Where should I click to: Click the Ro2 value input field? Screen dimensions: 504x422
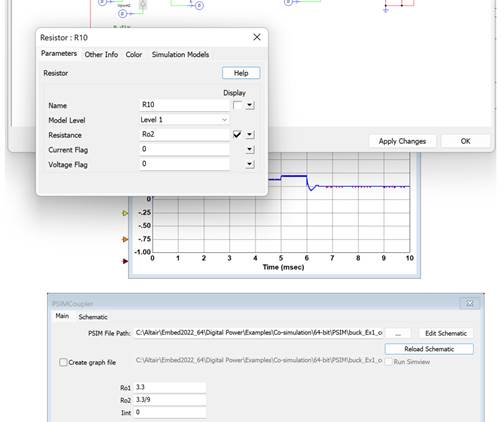(170, 400)
